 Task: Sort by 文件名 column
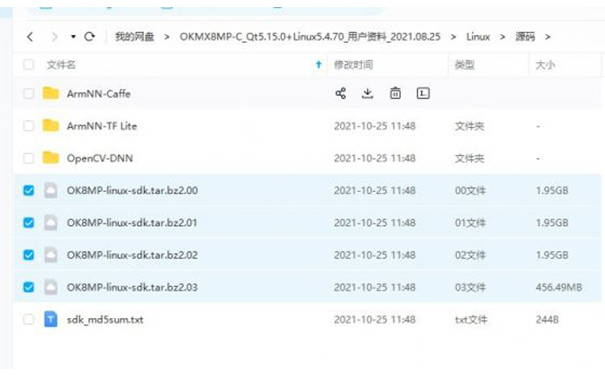tap(61, 65)
